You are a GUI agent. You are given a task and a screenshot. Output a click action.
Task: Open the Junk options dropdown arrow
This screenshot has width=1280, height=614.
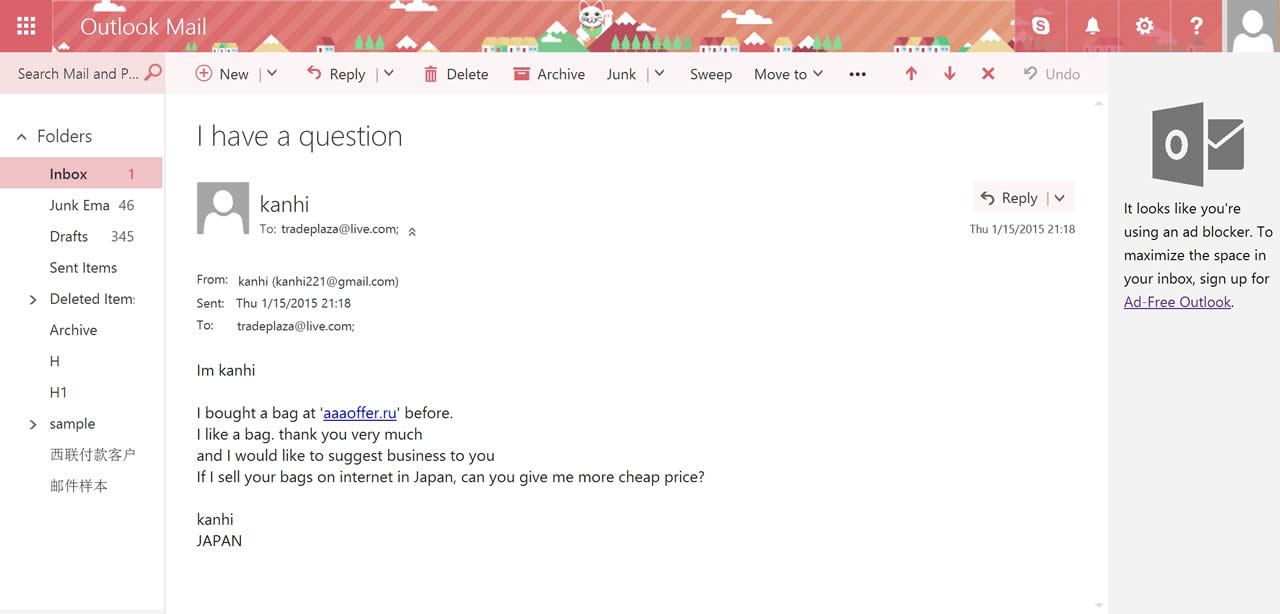tap(660, 74)
